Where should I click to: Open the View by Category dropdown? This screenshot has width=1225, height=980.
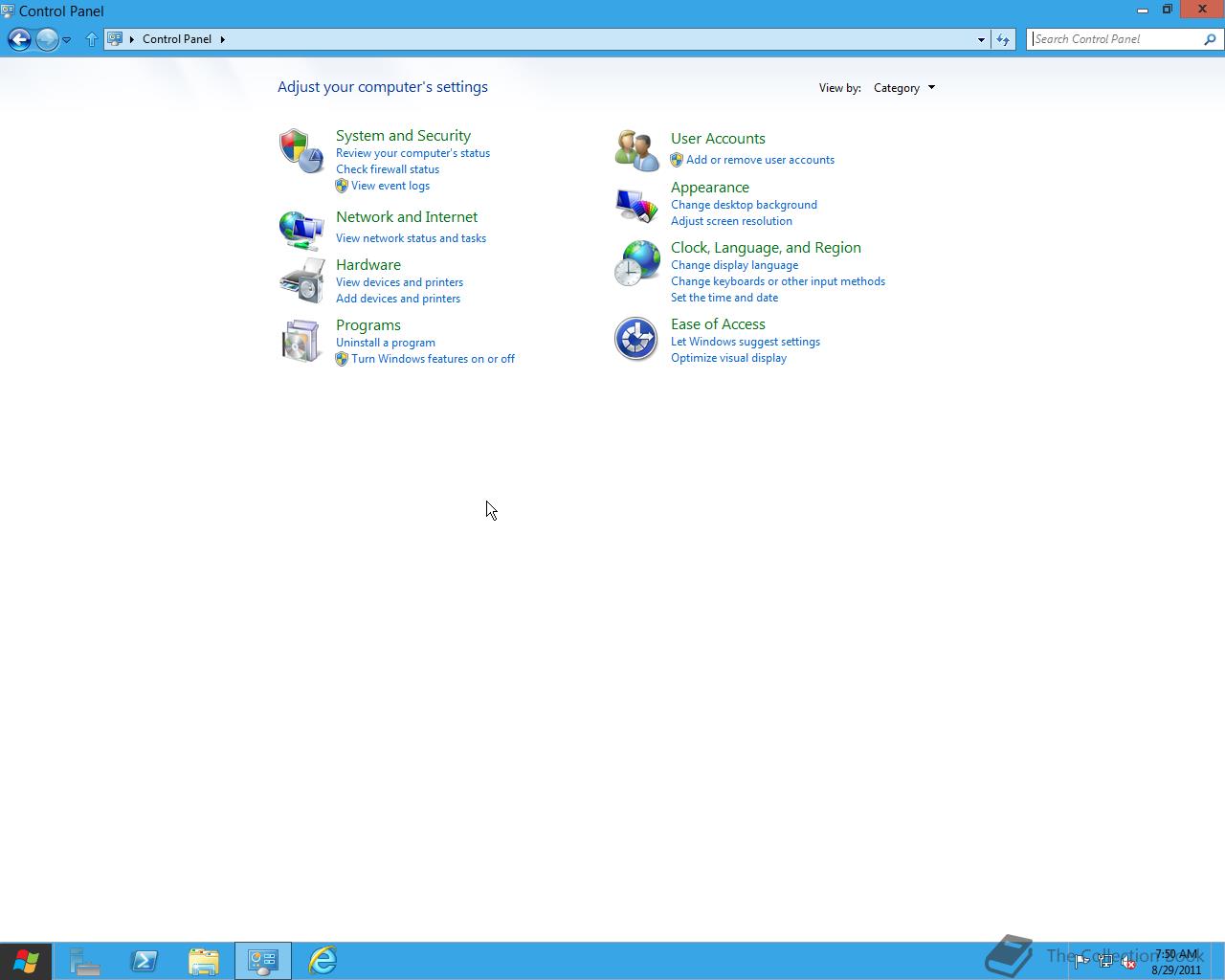click(903, 88)
